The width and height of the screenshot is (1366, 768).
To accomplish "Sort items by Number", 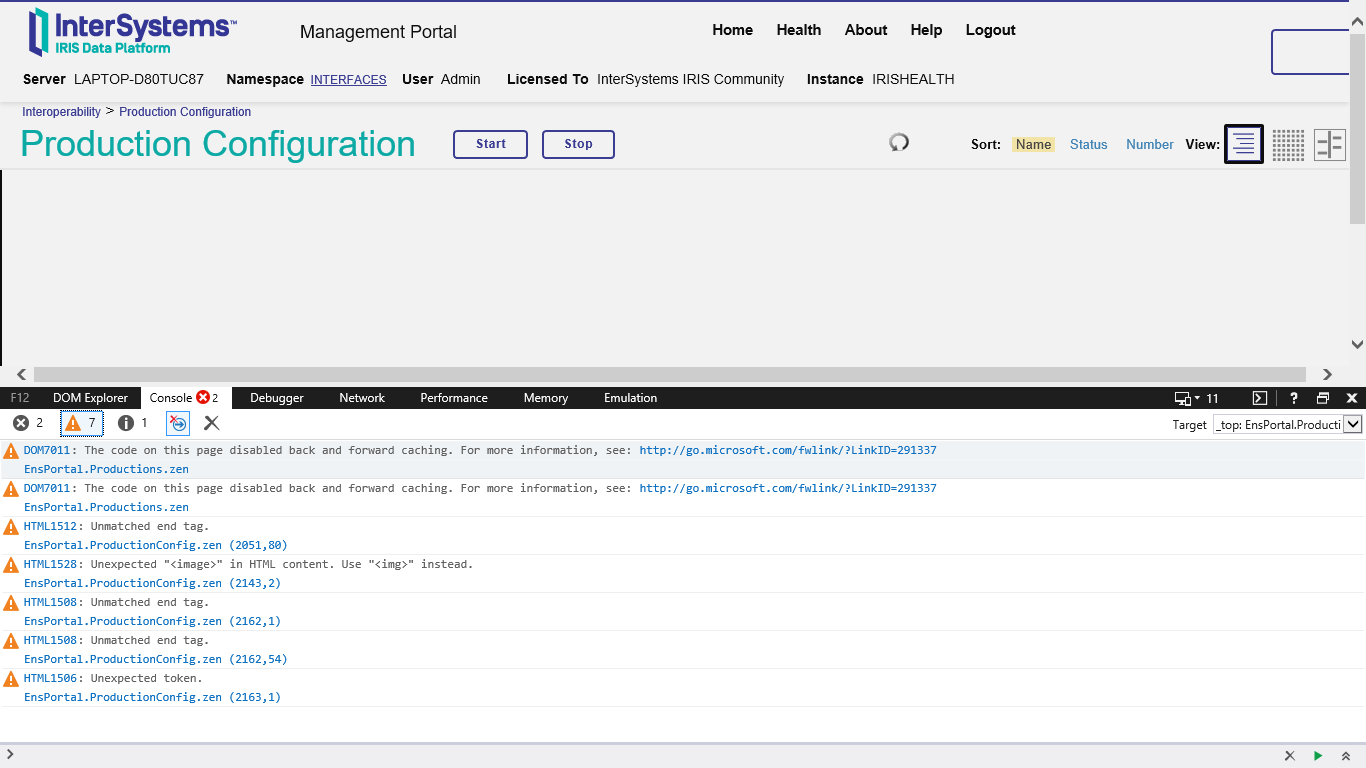I will click(x=1150, y=144).
